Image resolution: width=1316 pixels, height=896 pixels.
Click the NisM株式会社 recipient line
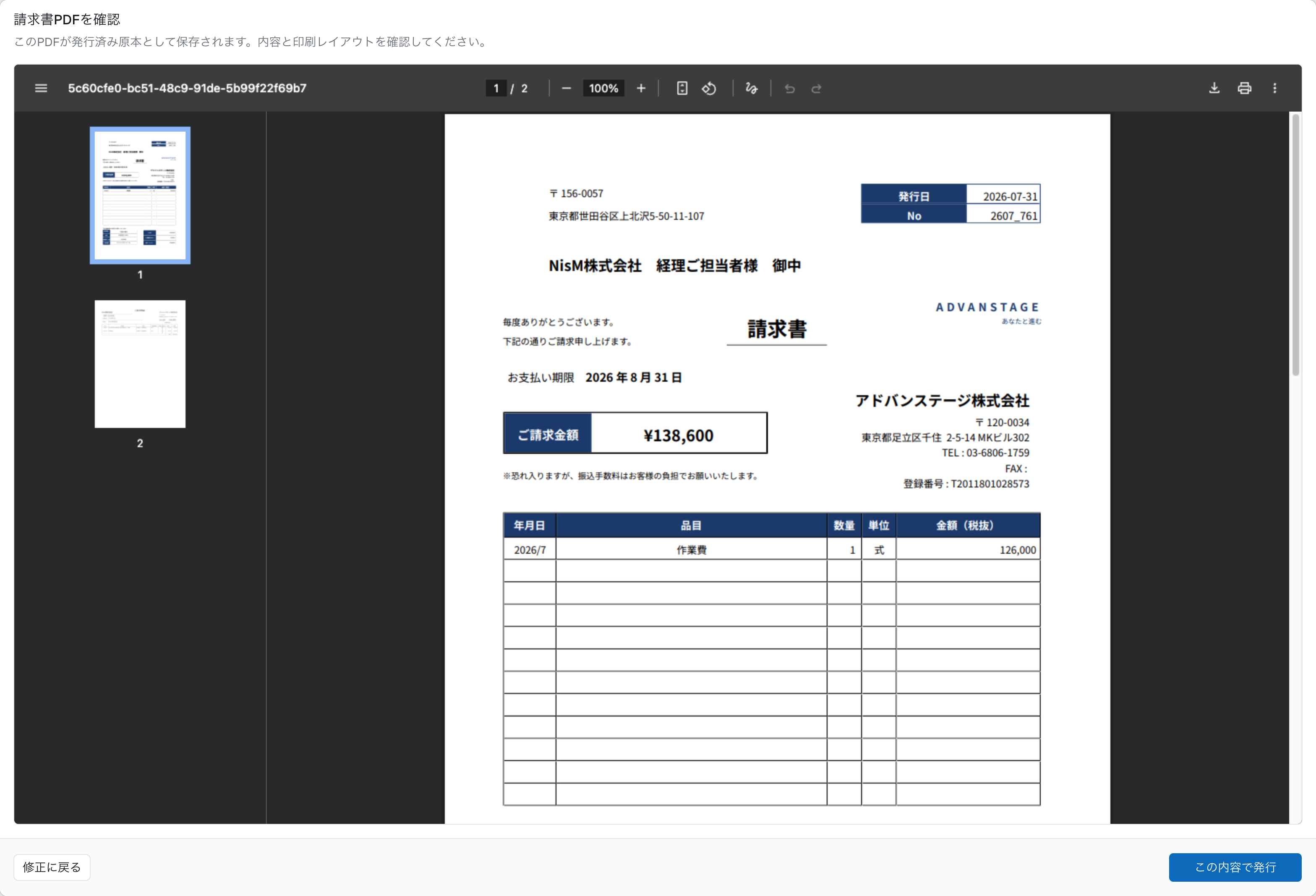coord(674,266)
